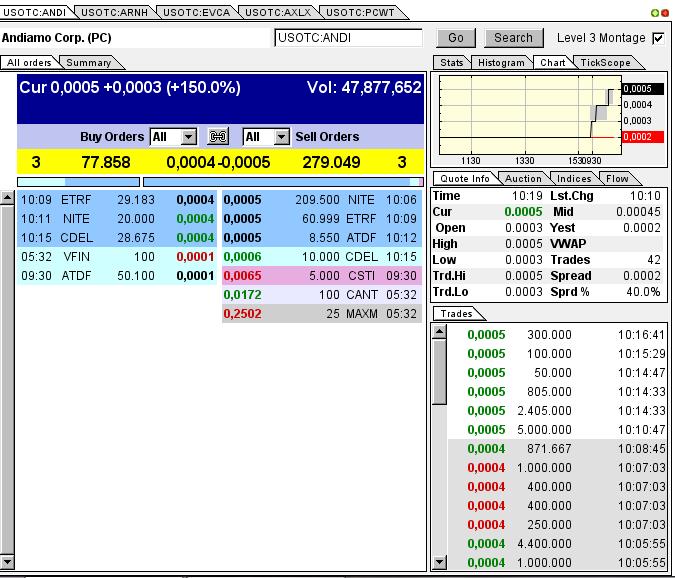This screenshot has width=675, height=578.
Task: Select the ATDF buy order of 50.100
Action: click(117, 275)
